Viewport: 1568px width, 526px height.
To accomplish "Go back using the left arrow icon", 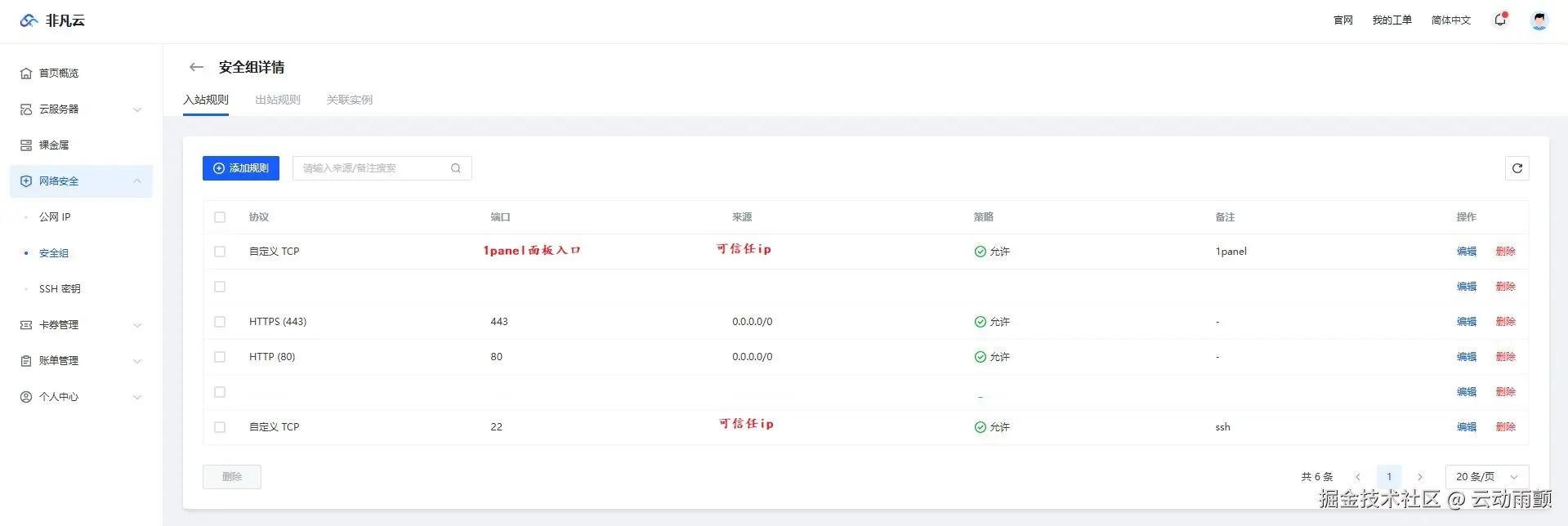I will click(196, 67).
